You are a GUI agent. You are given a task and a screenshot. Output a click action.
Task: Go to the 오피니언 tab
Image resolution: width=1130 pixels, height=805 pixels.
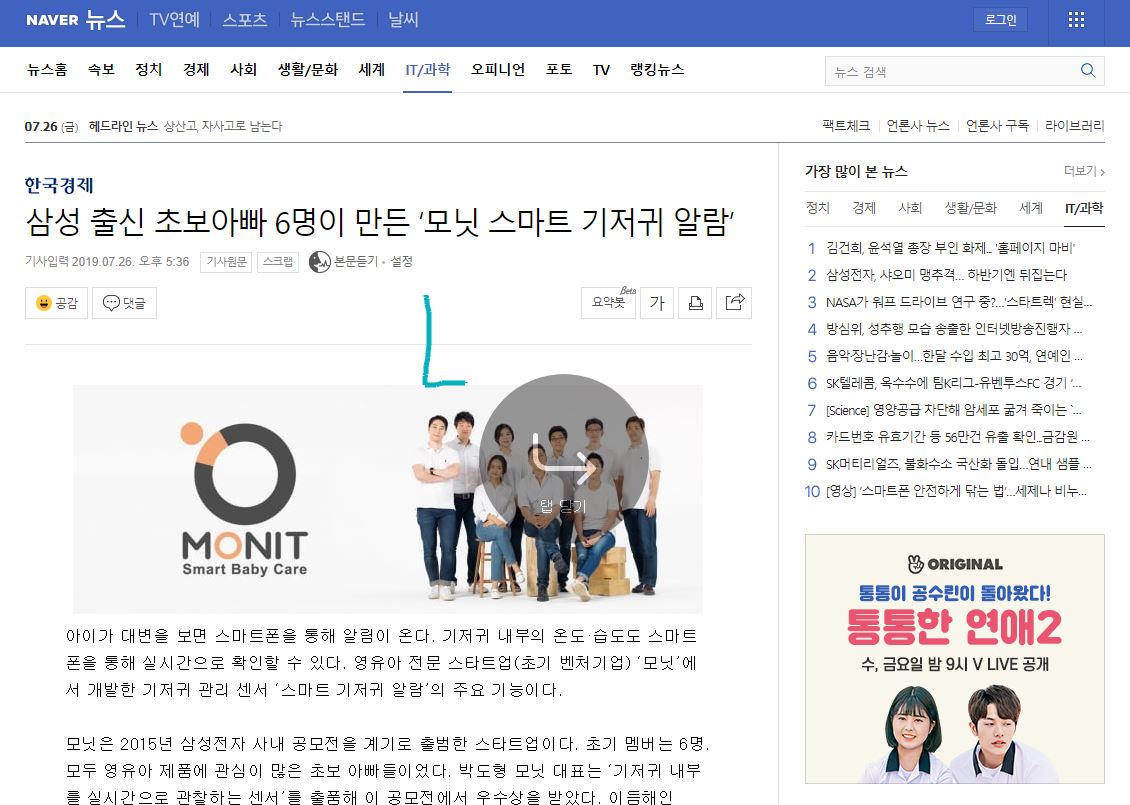pos(498,70)
